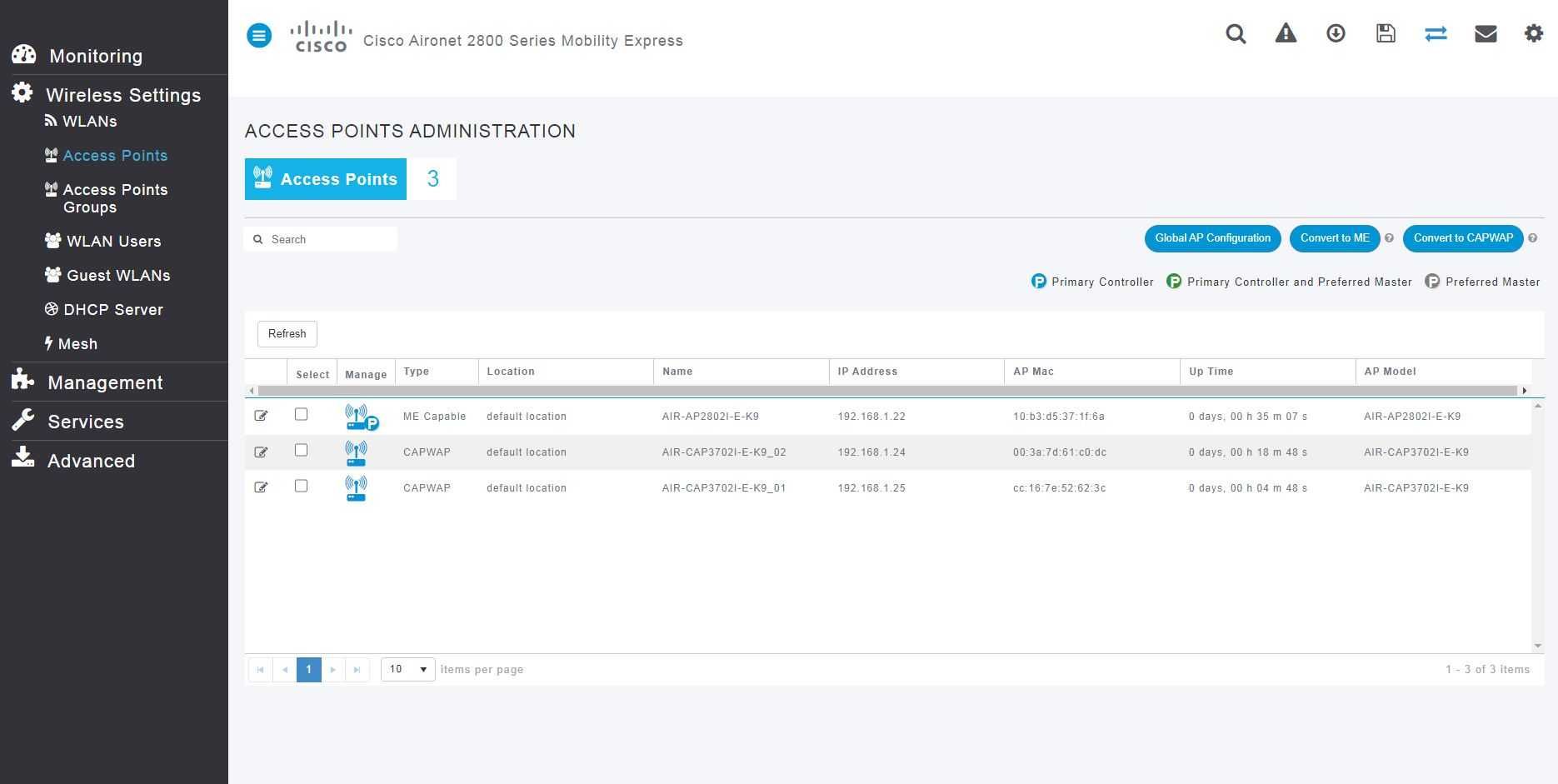Click the Management puzzle-piece icon
The image size is (1558, 784).
22,381
